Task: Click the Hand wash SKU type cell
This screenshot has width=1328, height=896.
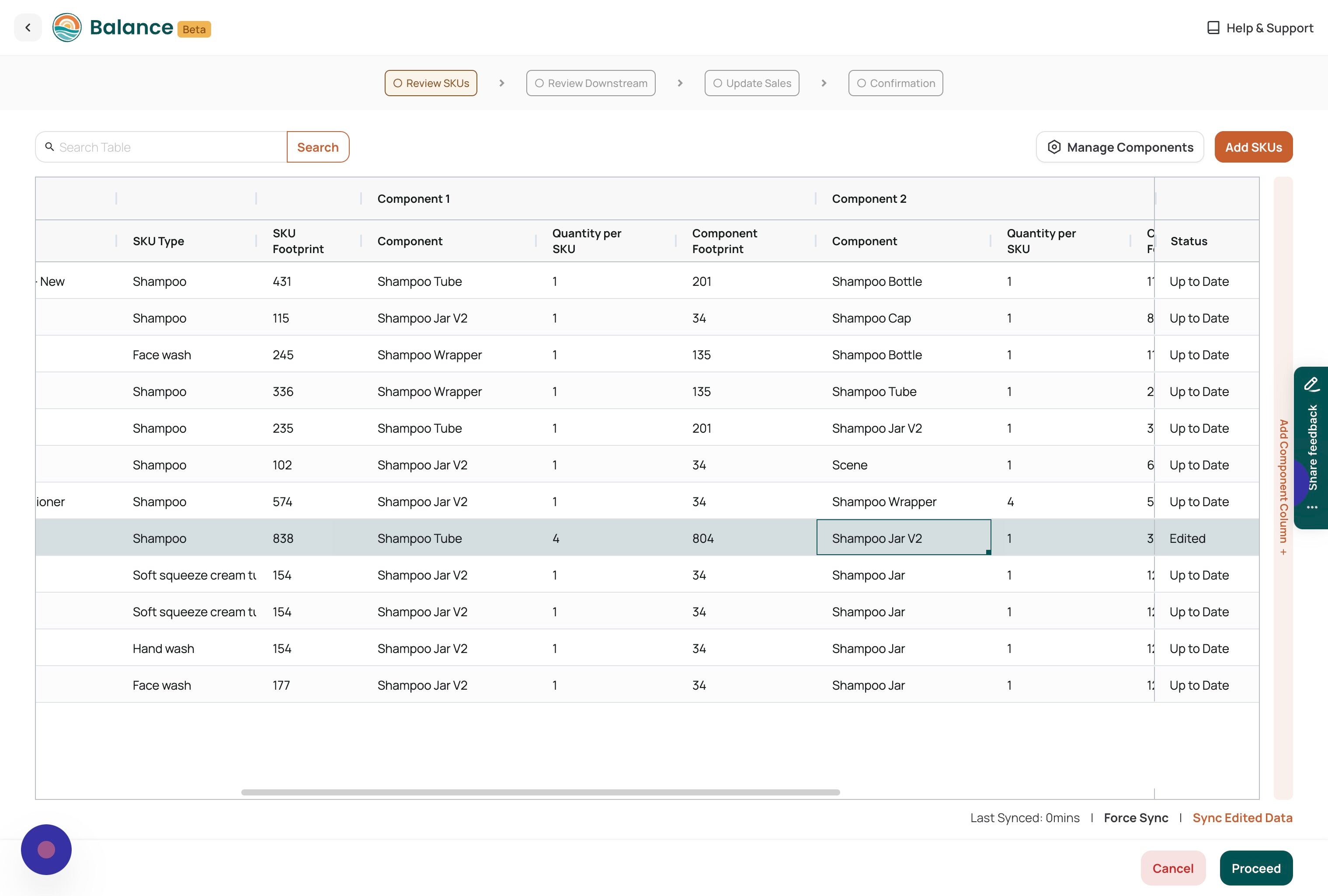Action: (x=163, y=648)
